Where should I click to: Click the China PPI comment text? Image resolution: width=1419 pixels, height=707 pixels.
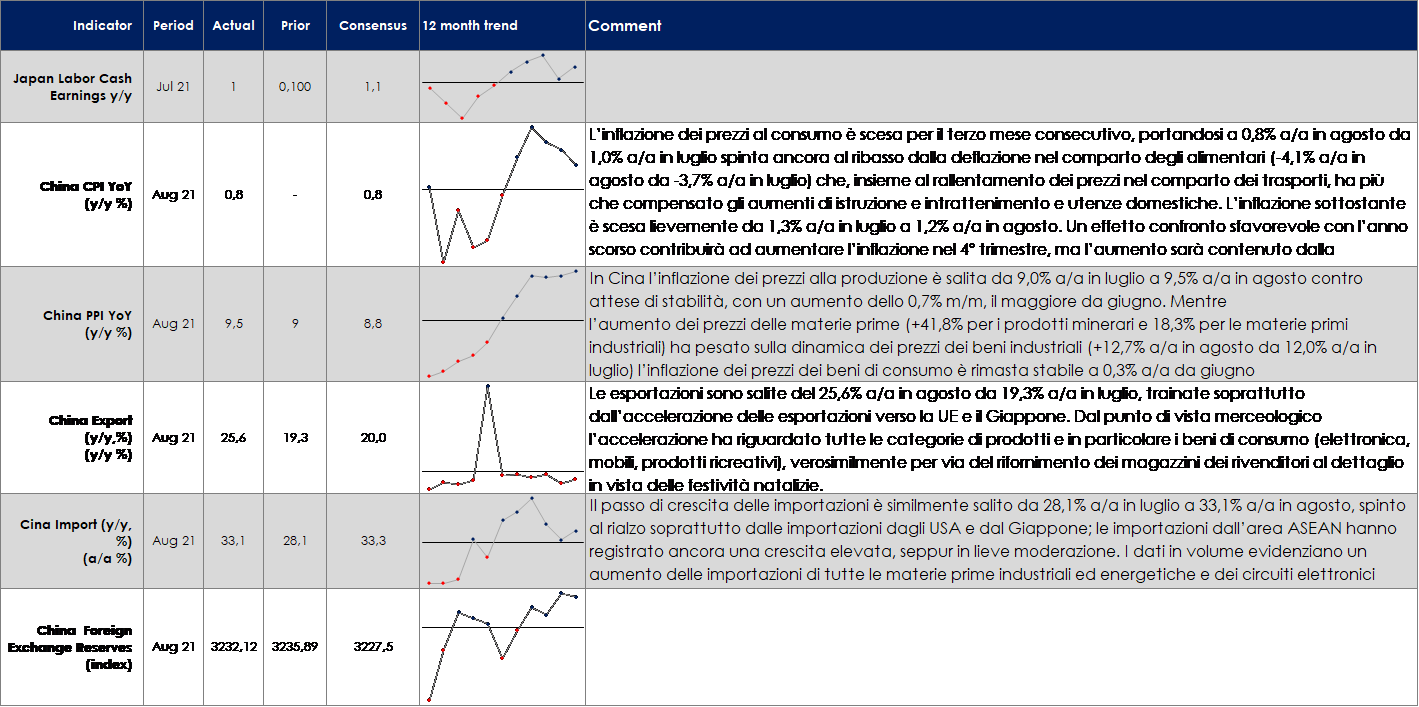pos(980,324)
